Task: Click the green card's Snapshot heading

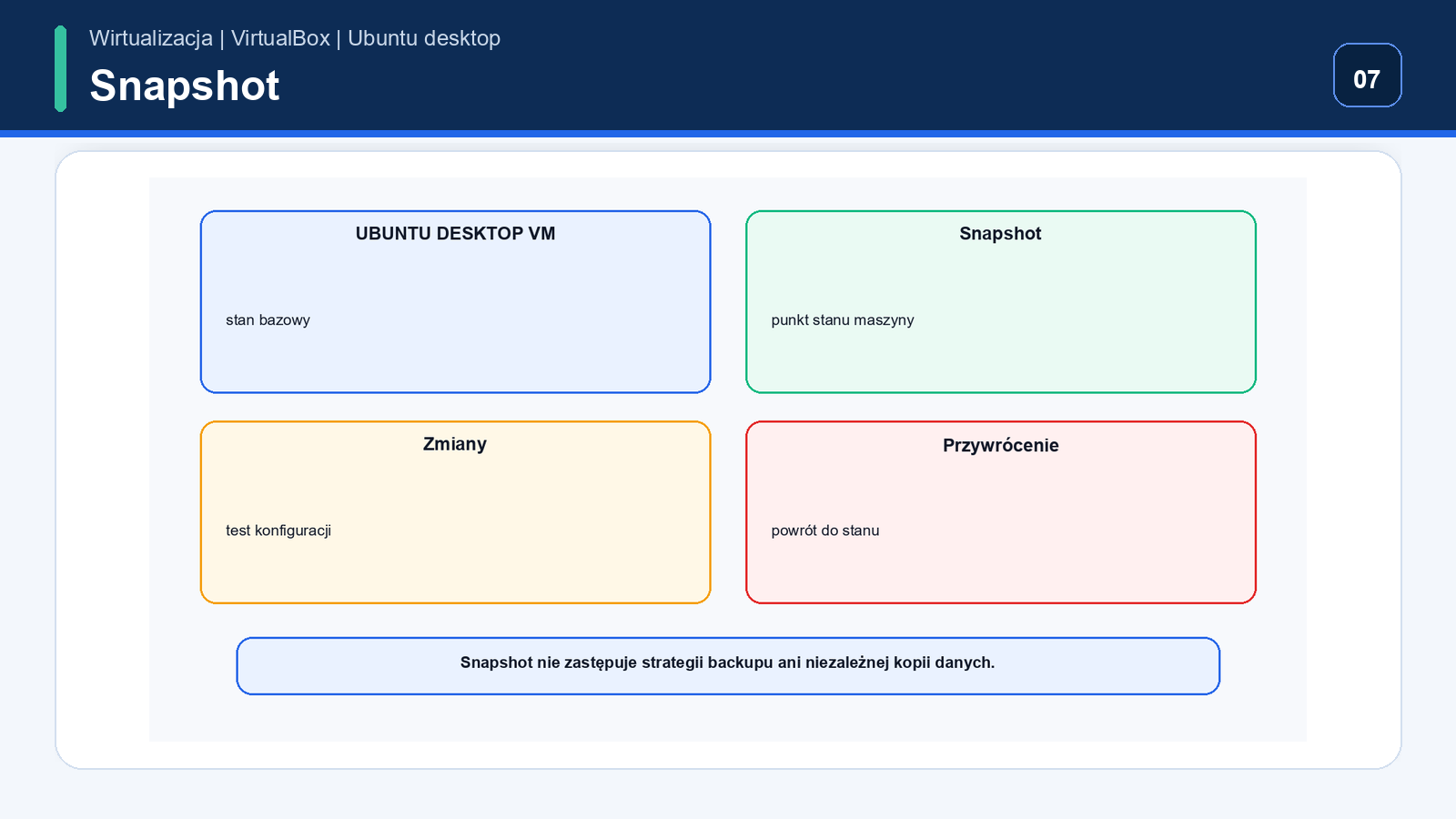Action: pos(1000,234)
